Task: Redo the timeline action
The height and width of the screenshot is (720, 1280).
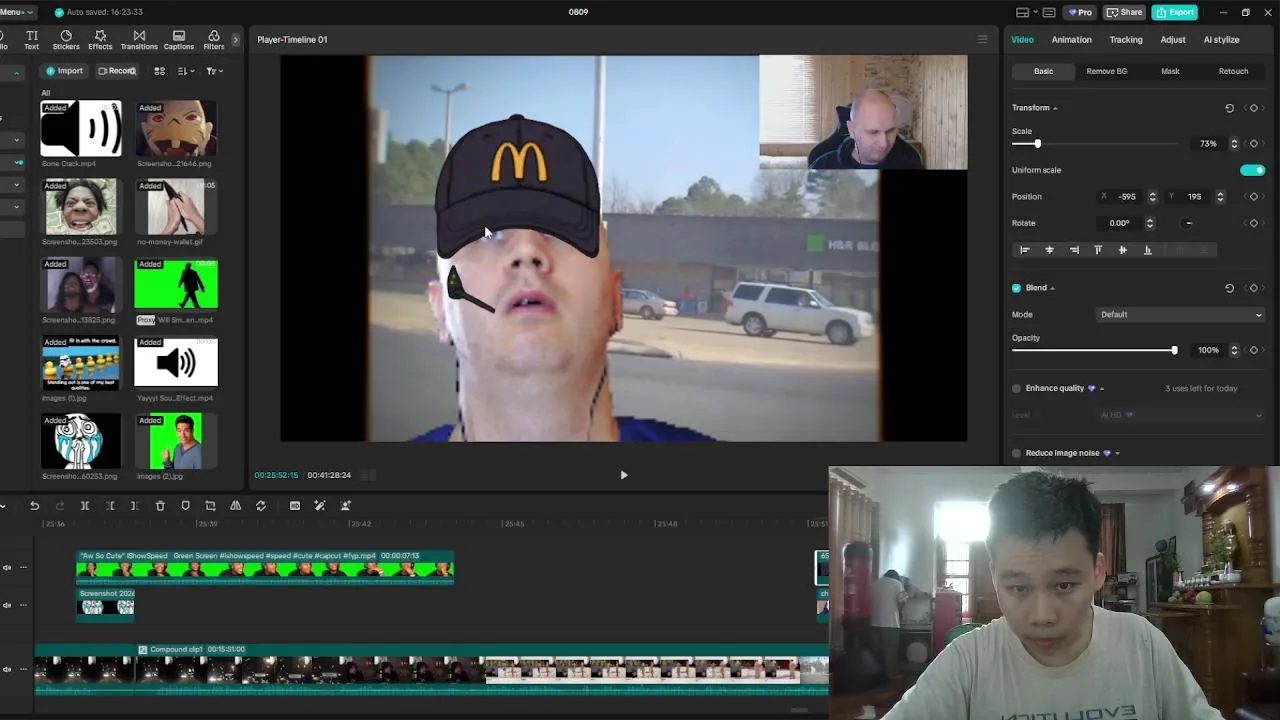Action: [x=60, y=506]
